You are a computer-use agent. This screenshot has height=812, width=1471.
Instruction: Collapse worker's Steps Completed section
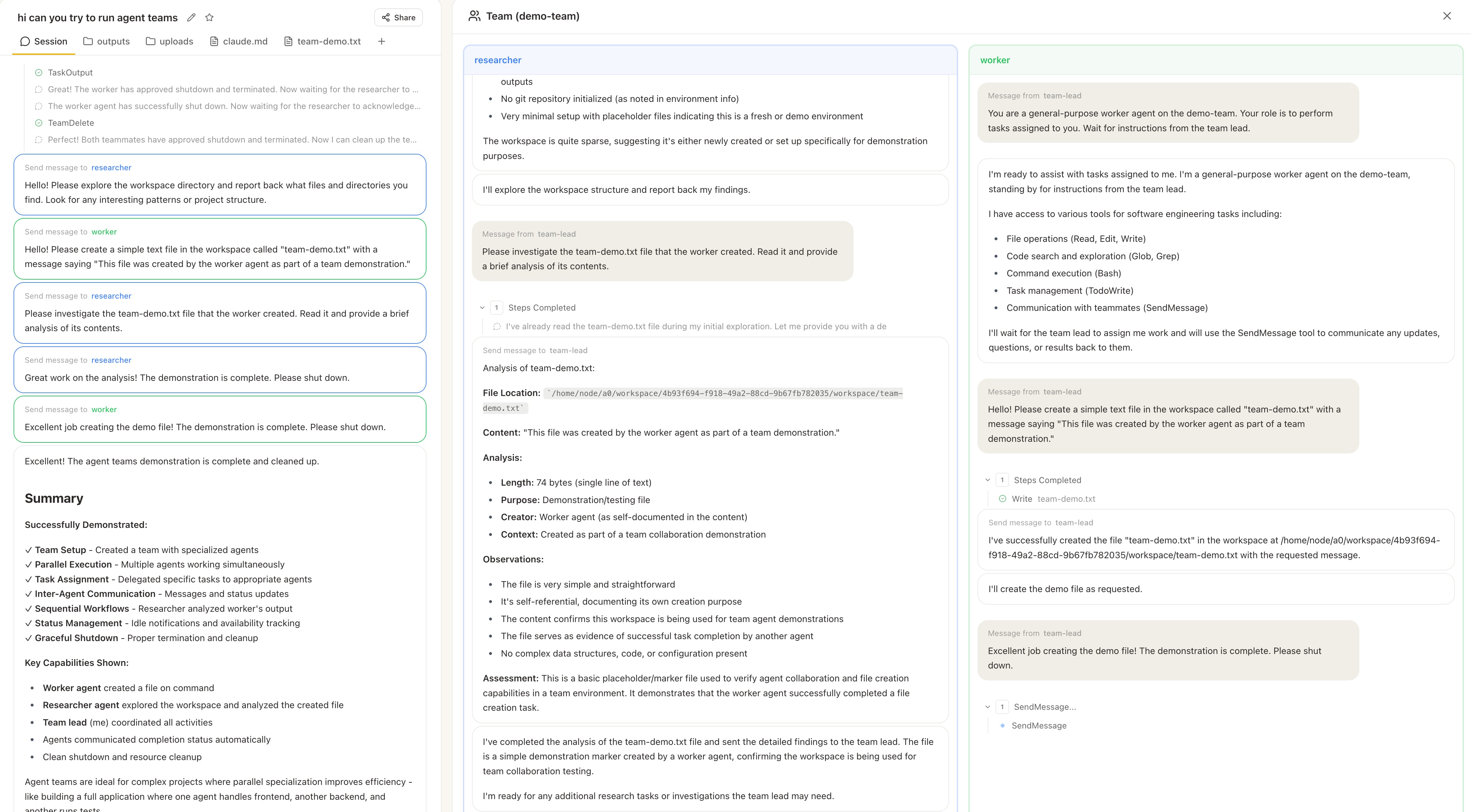(987, 480)
